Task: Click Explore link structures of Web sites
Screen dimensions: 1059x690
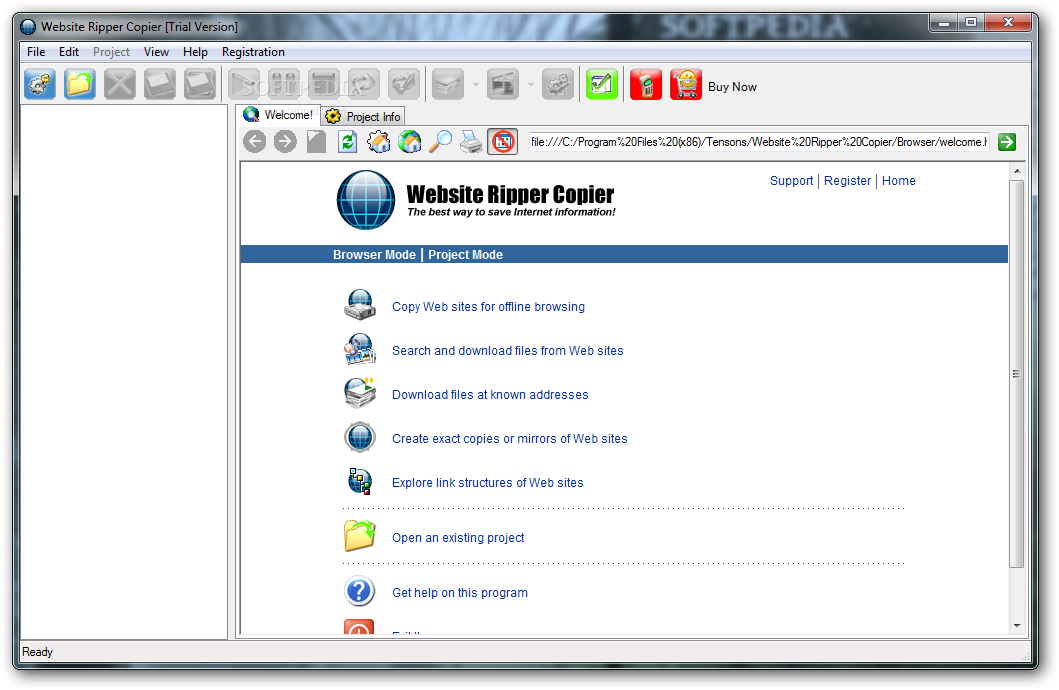Action: tap(488, 483)
